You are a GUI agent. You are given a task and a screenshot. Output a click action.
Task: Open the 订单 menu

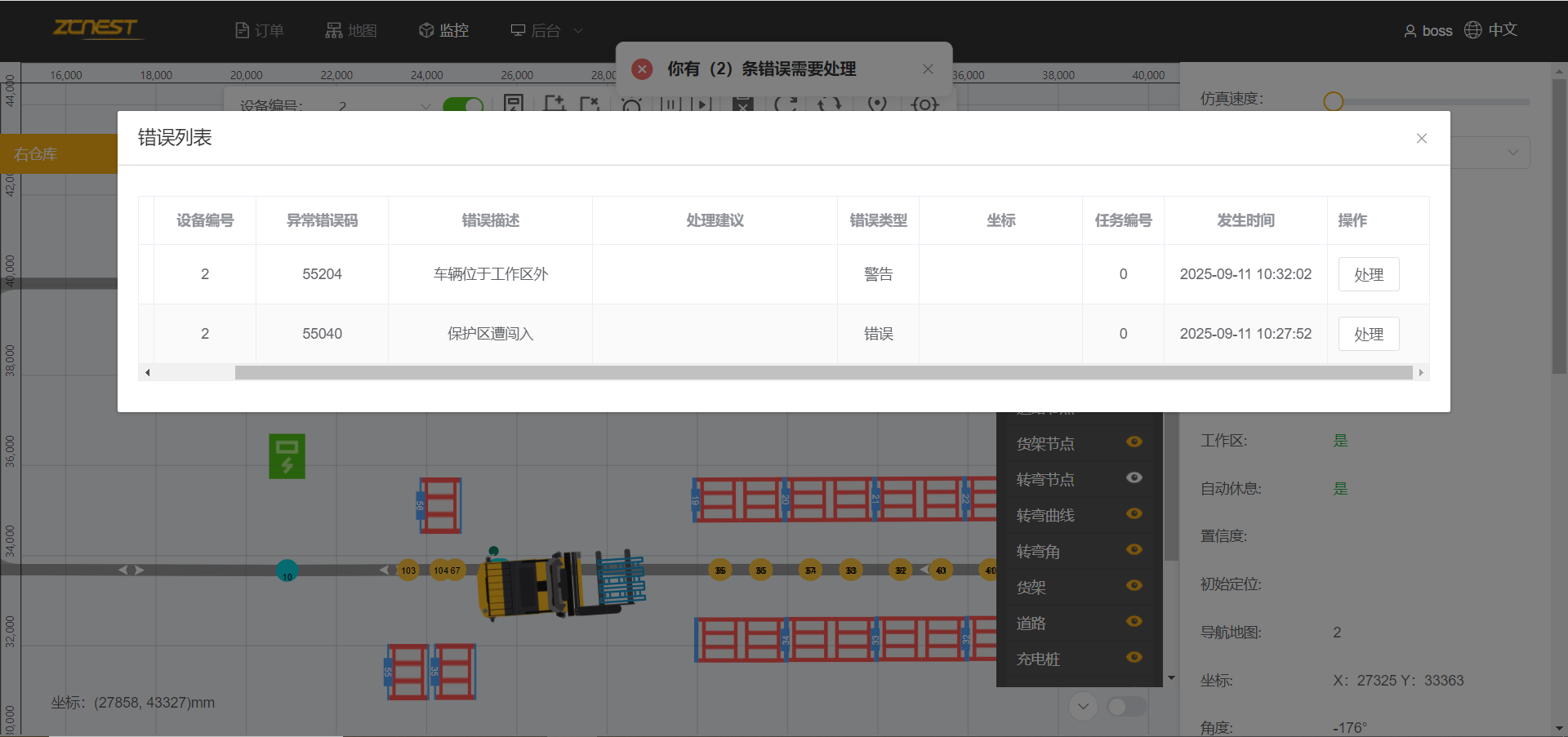pos(260,31)
